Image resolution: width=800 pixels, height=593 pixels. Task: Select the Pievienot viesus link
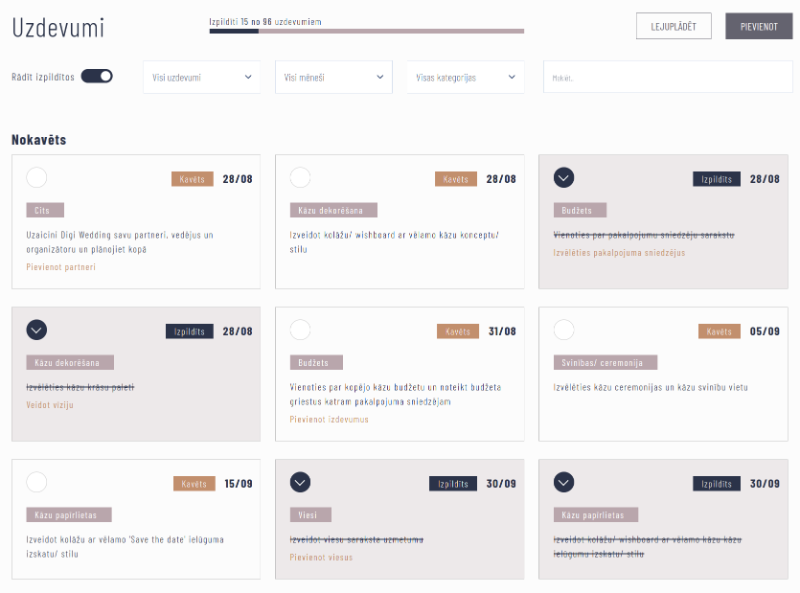tap(321, 557)
